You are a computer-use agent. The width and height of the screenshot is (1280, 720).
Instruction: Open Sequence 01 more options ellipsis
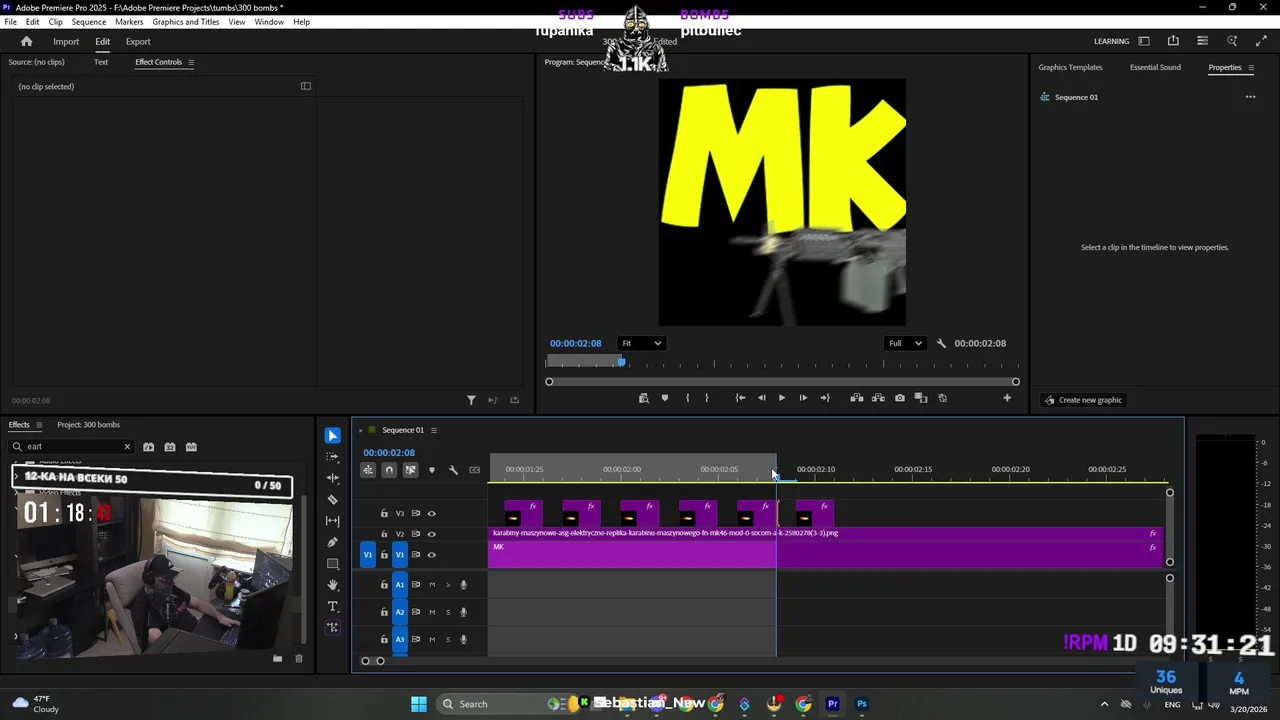[1250, 97]
